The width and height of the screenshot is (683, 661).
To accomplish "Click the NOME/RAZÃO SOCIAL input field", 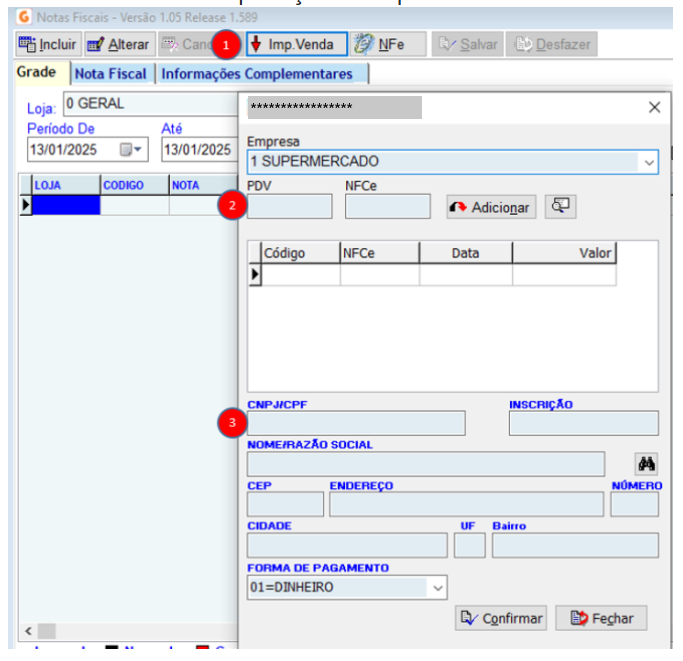I will 426,464.
